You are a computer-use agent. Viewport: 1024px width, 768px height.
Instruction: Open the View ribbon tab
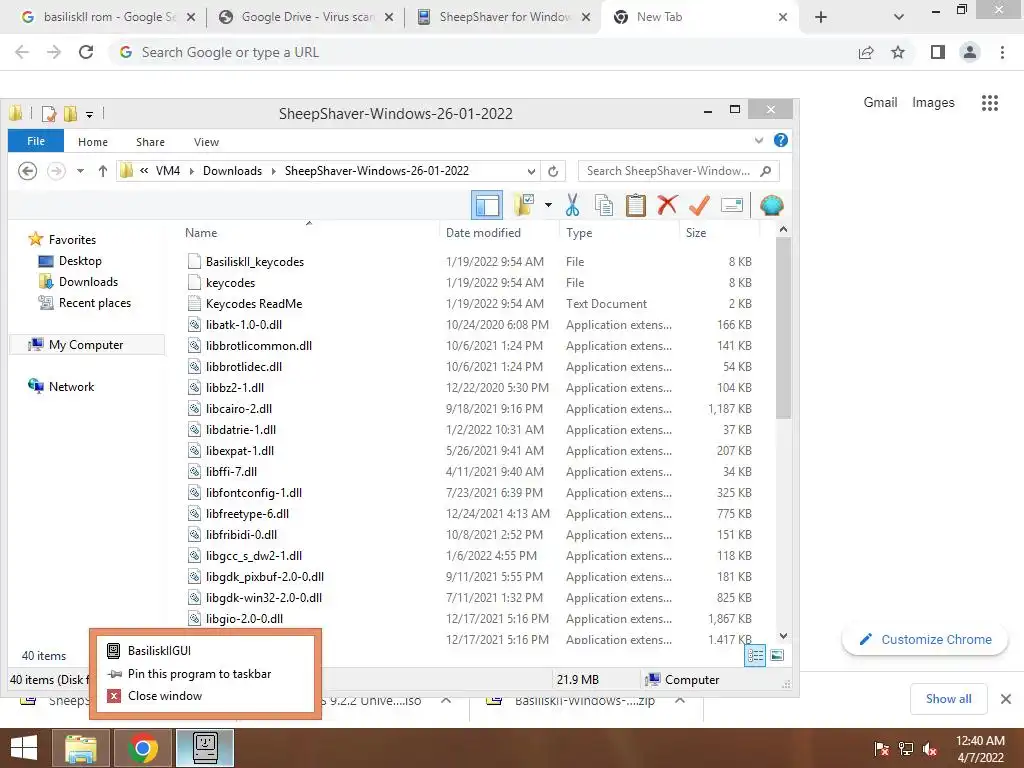[206, 142]
